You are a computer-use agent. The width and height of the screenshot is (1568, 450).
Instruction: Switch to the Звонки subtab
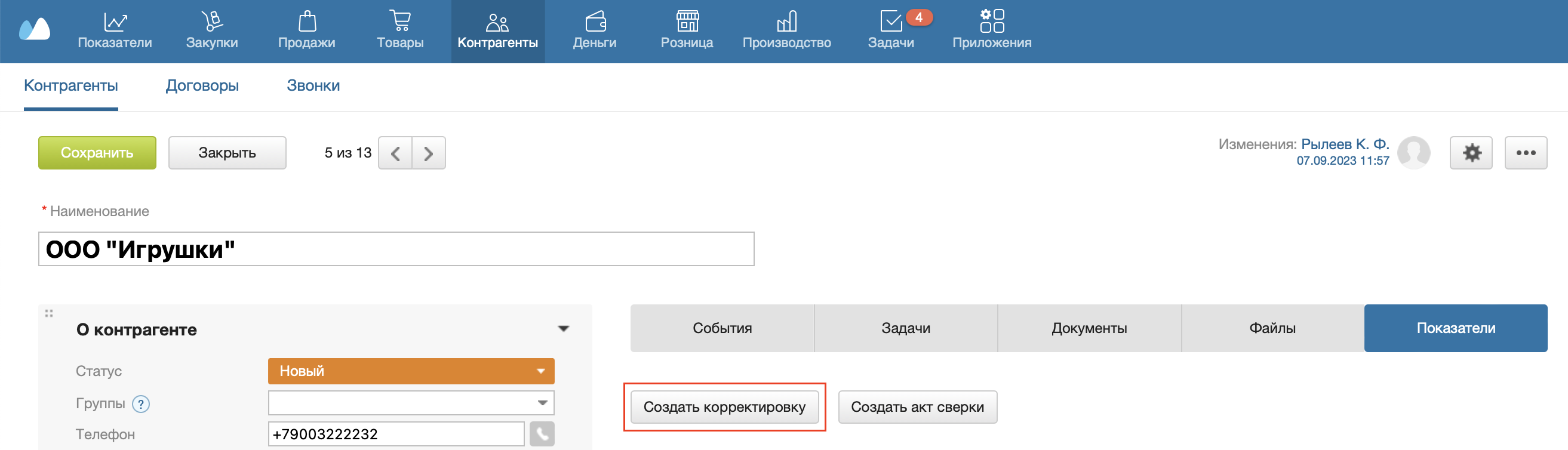pyautogui.click(x=313, y=86)
